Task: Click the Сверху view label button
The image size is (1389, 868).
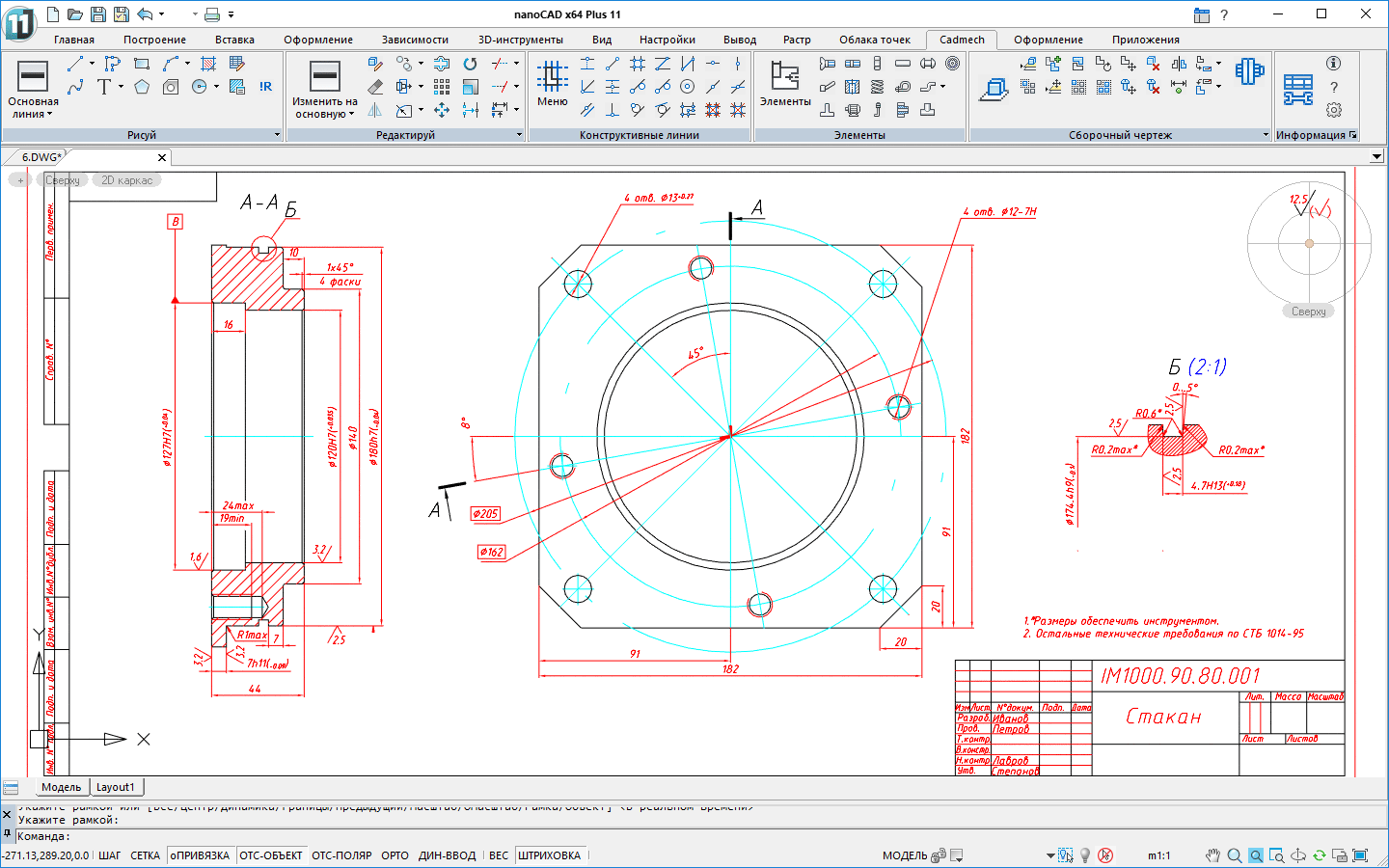Action: (x=63, y=180)
